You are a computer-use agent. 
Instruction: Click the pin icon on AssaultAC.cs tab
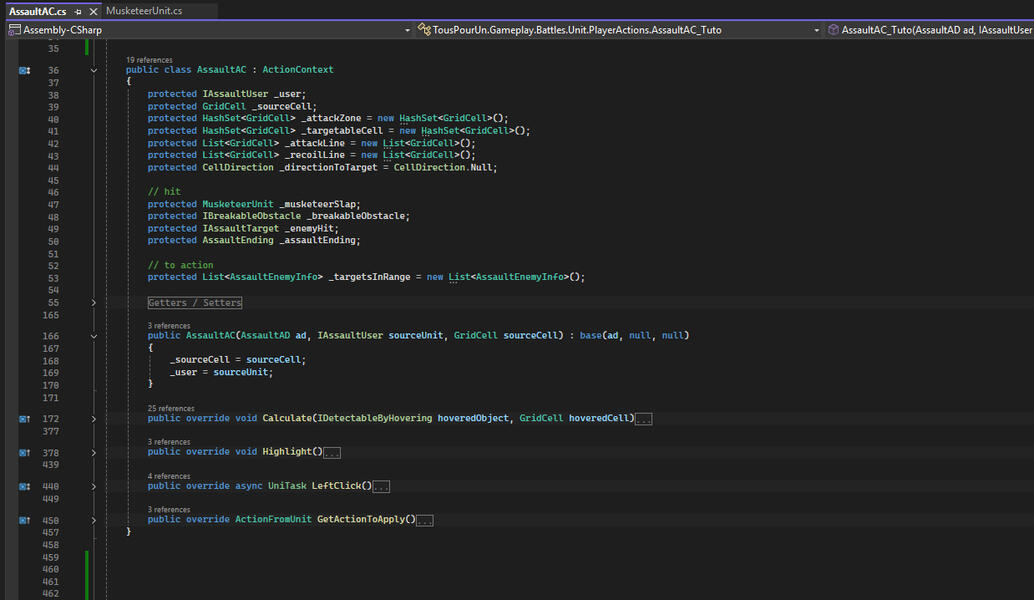[x=78, y=11]
